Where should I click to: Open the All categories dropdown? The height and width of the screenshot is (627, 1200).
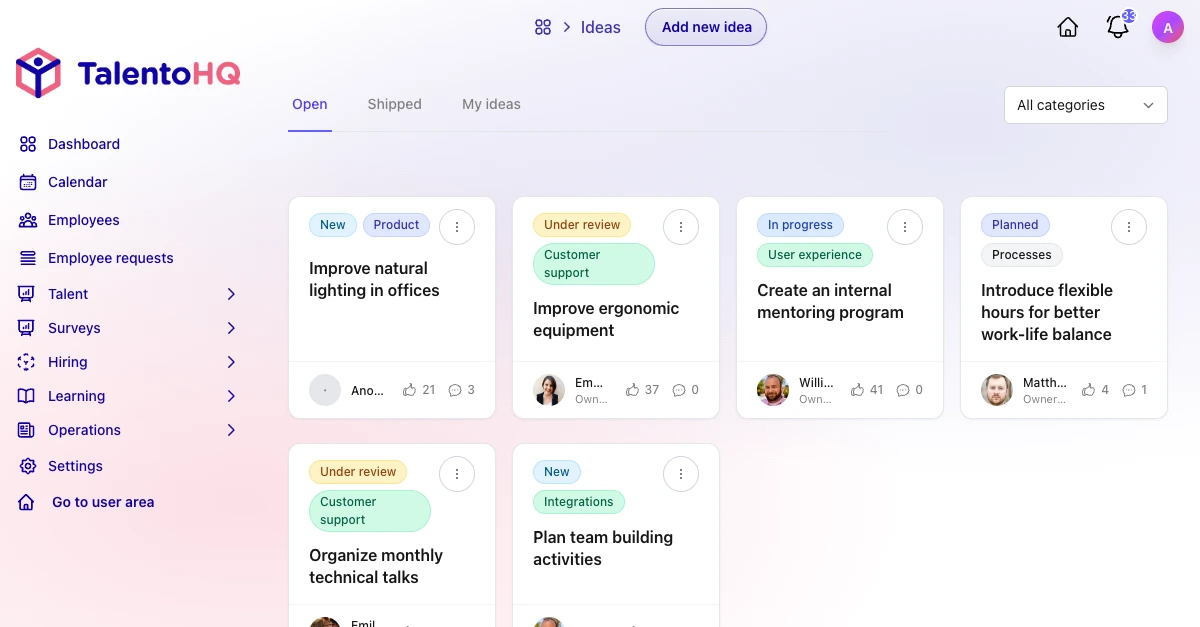point(1086,105)
